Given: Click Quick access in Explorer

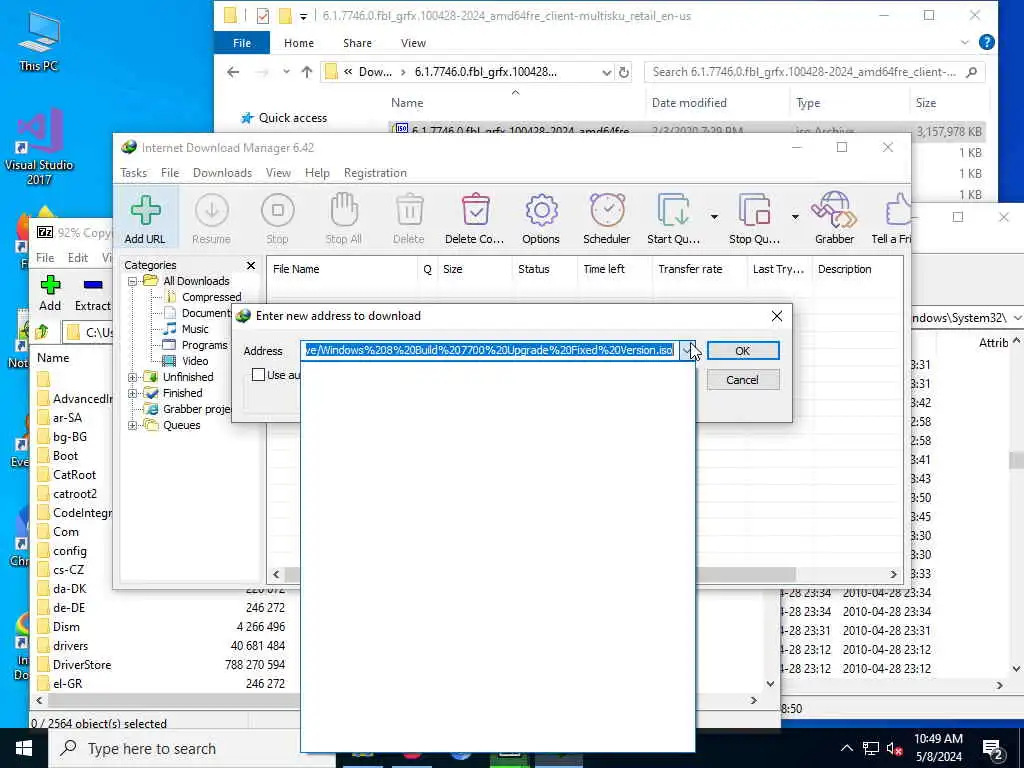Looking at the screenshot, I should coord(293,118).
